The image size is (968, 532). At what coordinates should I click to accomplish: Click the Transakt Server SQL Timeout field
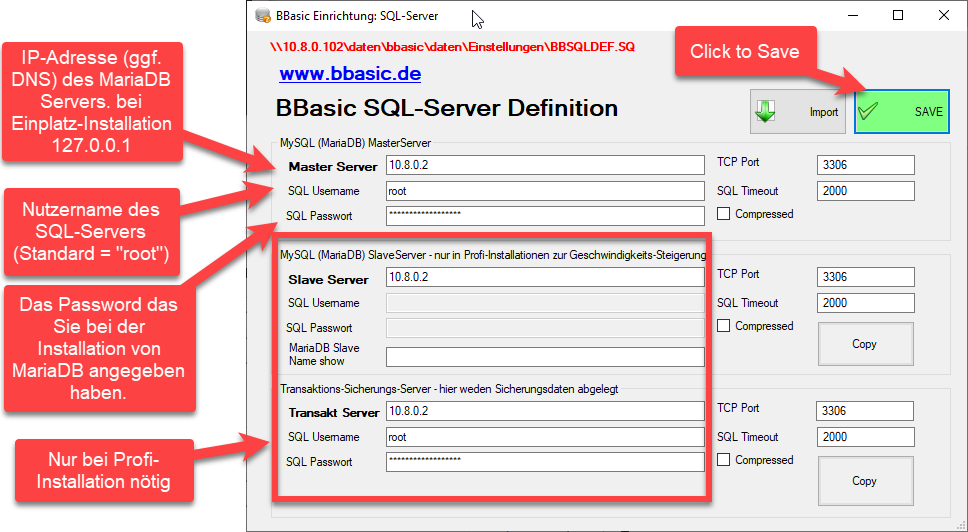866,437
